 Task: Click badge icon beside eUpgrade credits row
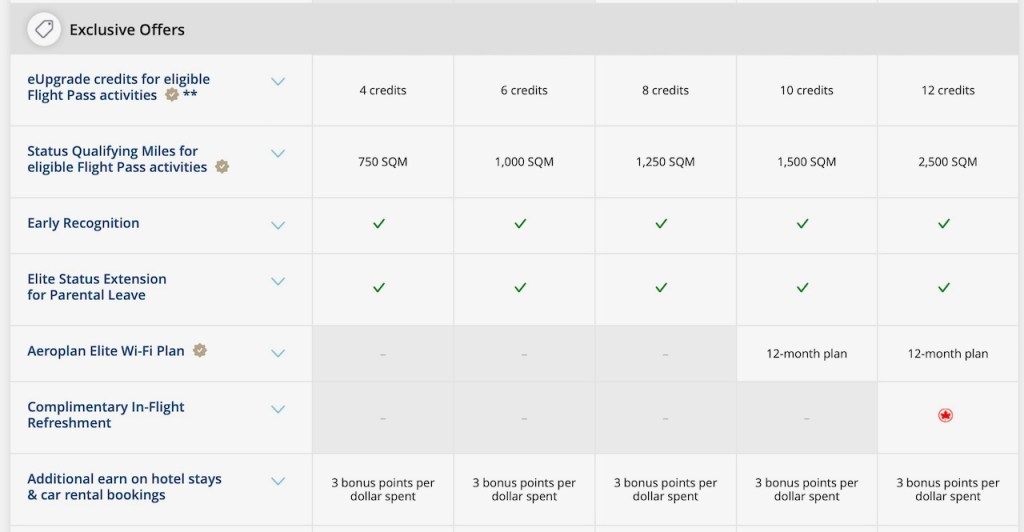coord(172,95)
